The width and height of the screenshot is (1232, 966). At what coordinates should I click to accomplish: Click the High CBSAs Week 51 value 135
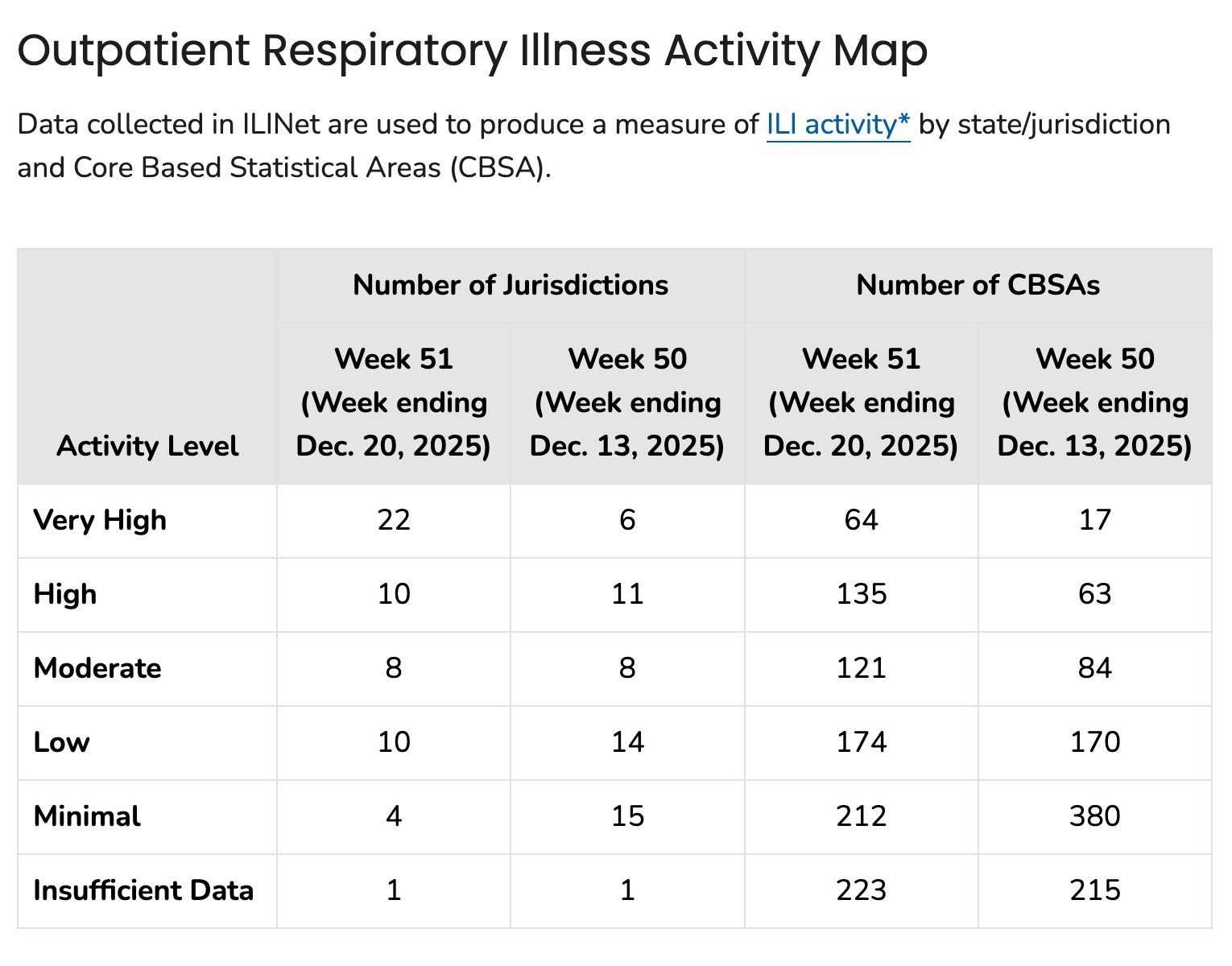point(861,594)
